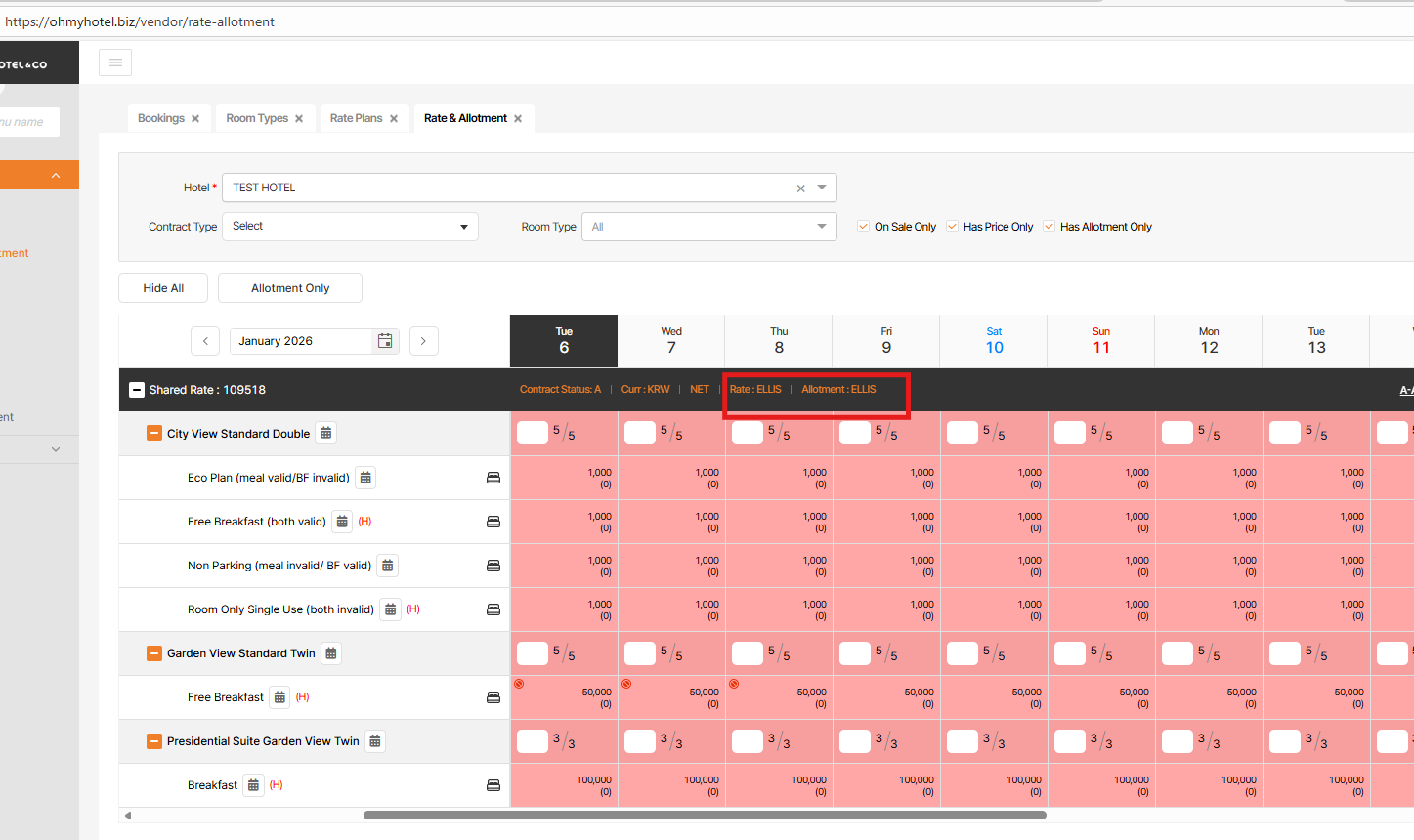Click the Hide All button
The width and height of the screenshot is (1414, 840).
(x=163, y=288)
